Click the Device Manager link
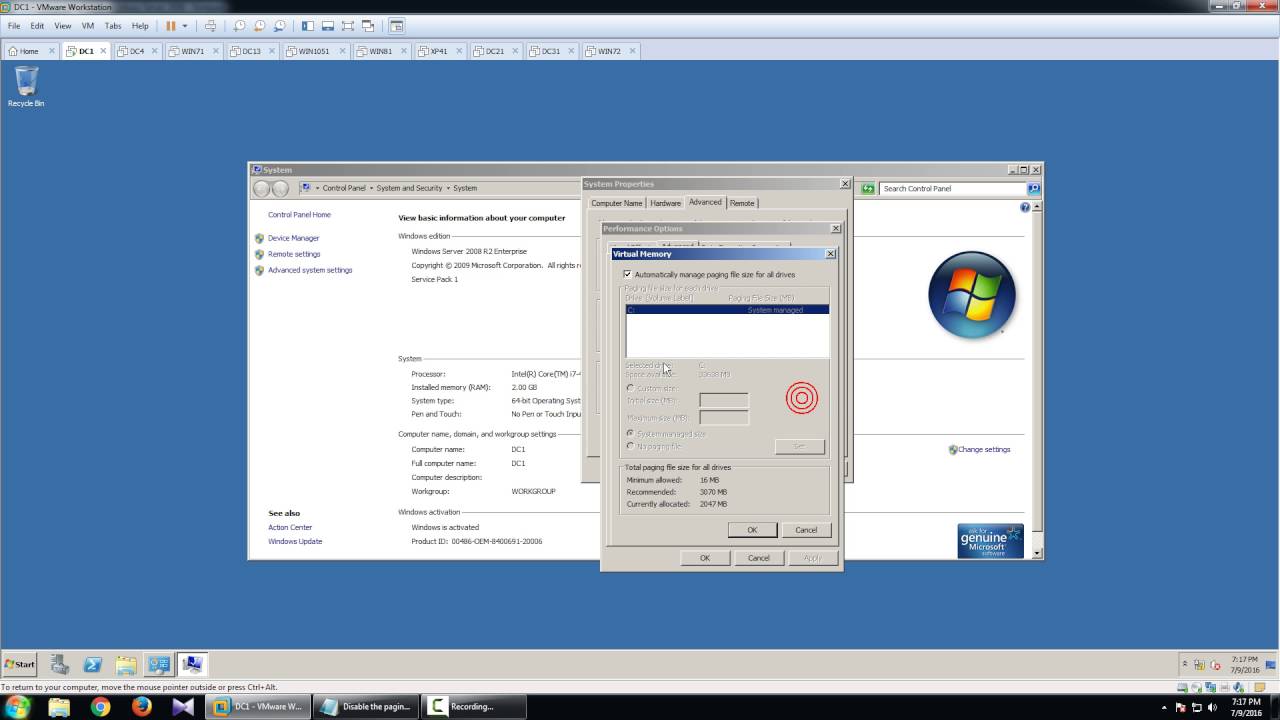Viewport: 1280px width, 720px height. 293,238
